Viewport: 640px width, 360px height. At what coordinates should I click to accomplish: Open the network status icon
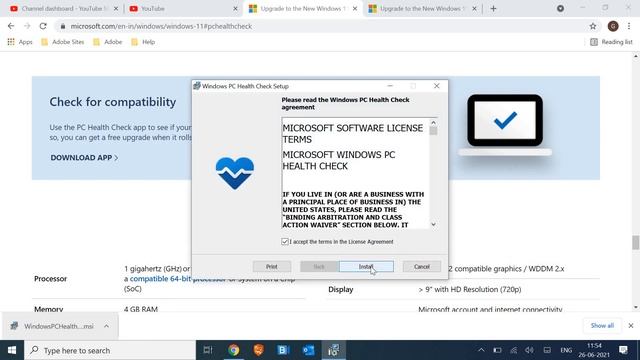[x=513, y=350]
